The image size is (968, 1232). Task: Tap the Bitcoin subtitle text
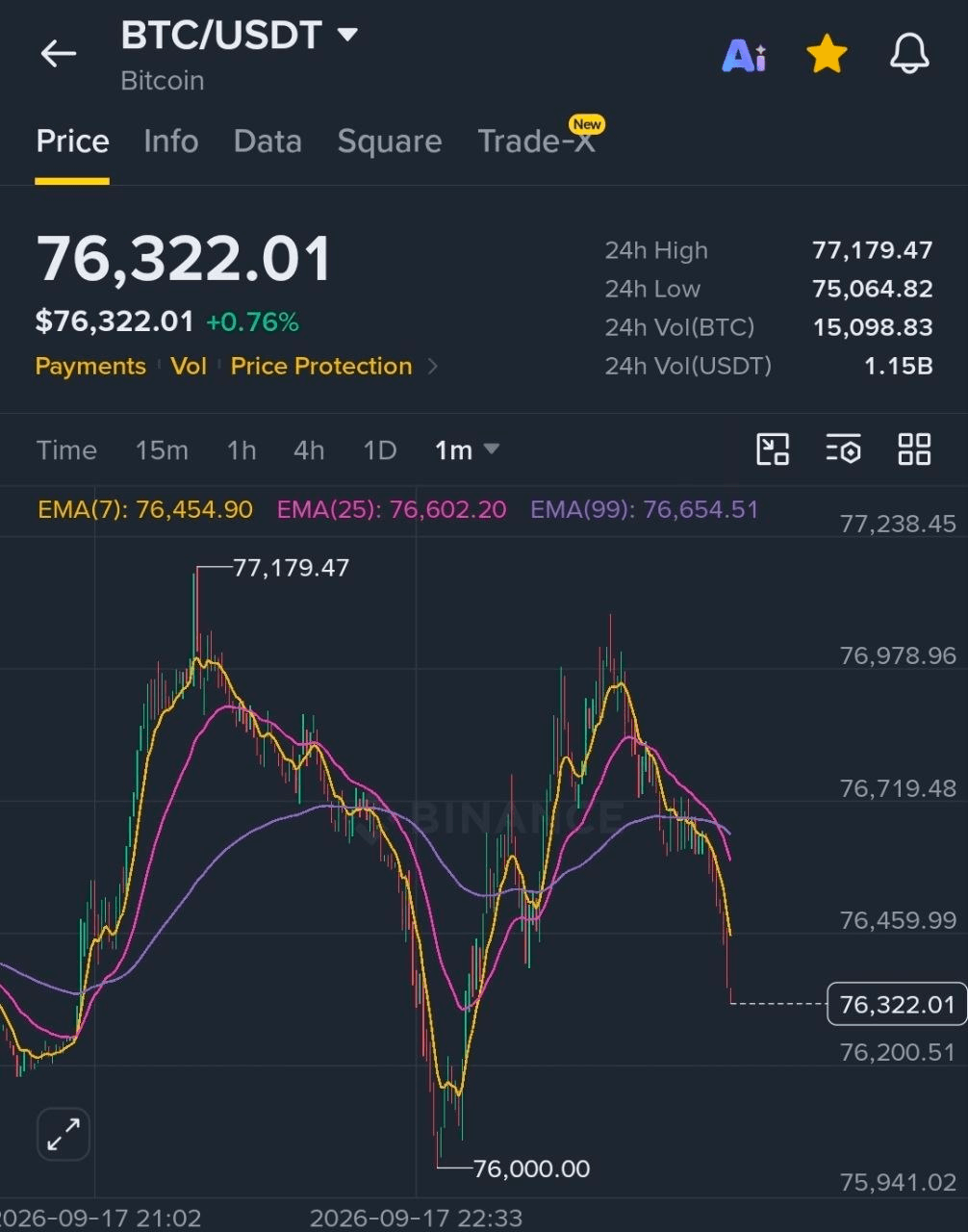(163, 81)
